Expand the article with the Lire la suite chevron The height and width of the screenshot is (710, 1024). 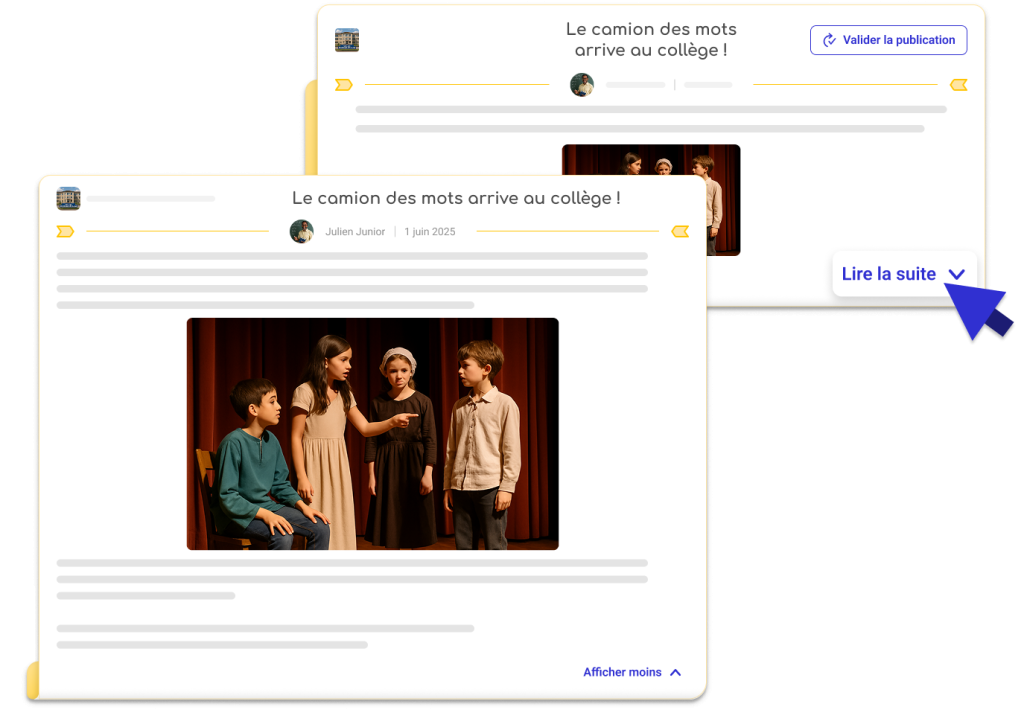click(957, 274)
